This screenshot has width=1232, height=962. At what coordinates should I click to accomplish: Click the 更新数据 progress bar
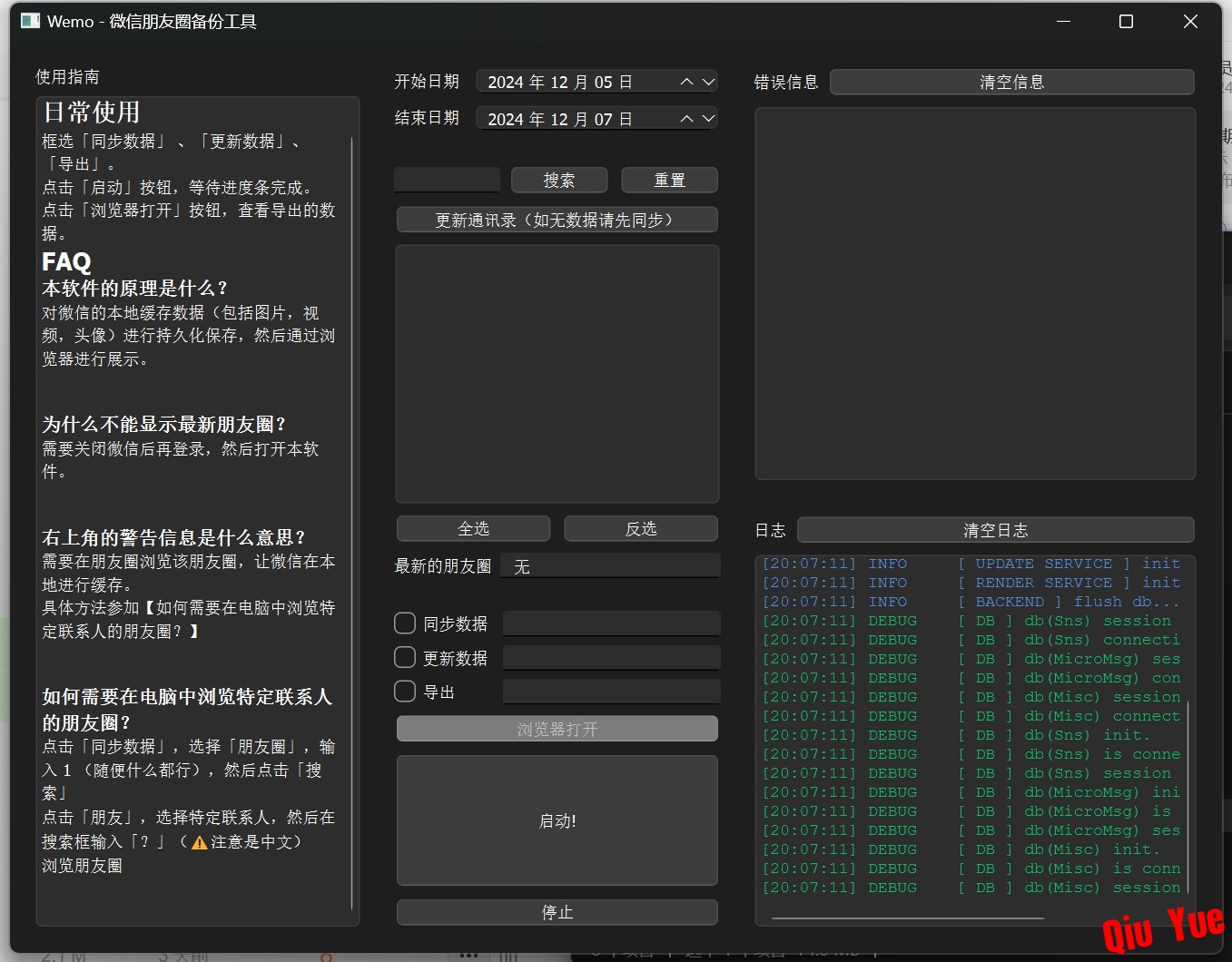(611, 657)
